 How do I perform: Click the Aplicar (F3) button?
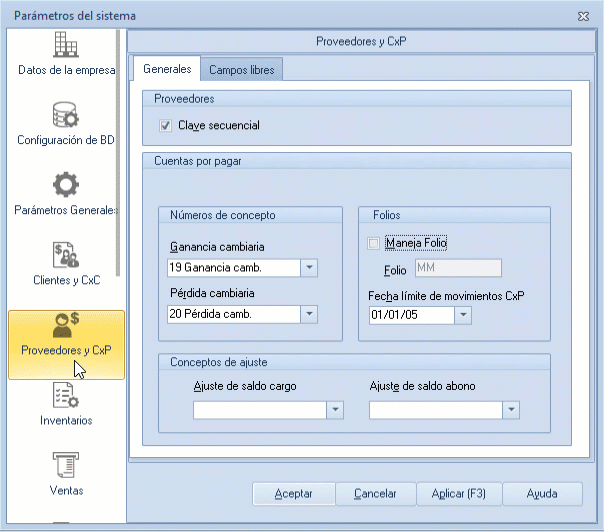(459, 494)
